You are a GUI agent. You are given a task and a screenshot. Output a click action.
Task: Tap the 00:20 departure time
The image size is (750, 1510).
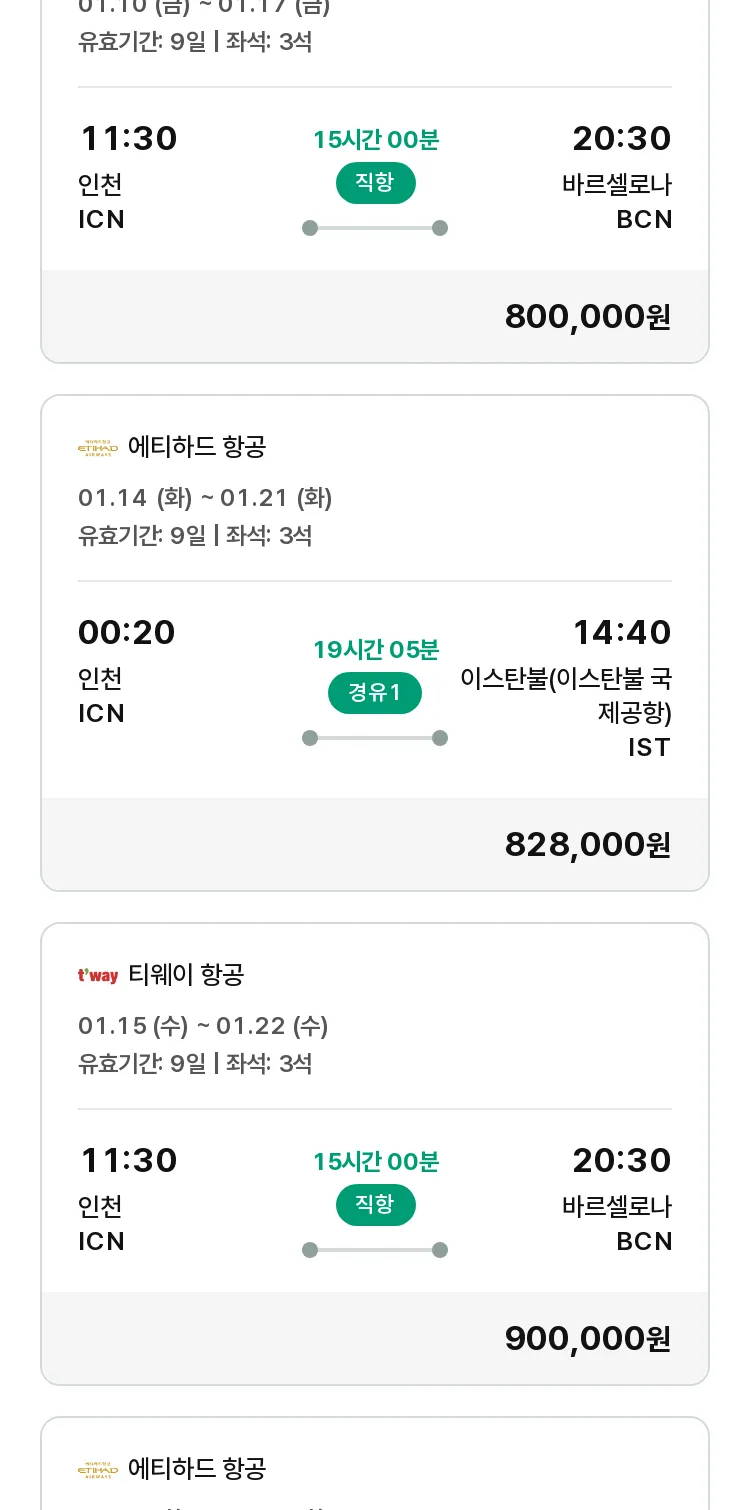(x=127, y=633)
